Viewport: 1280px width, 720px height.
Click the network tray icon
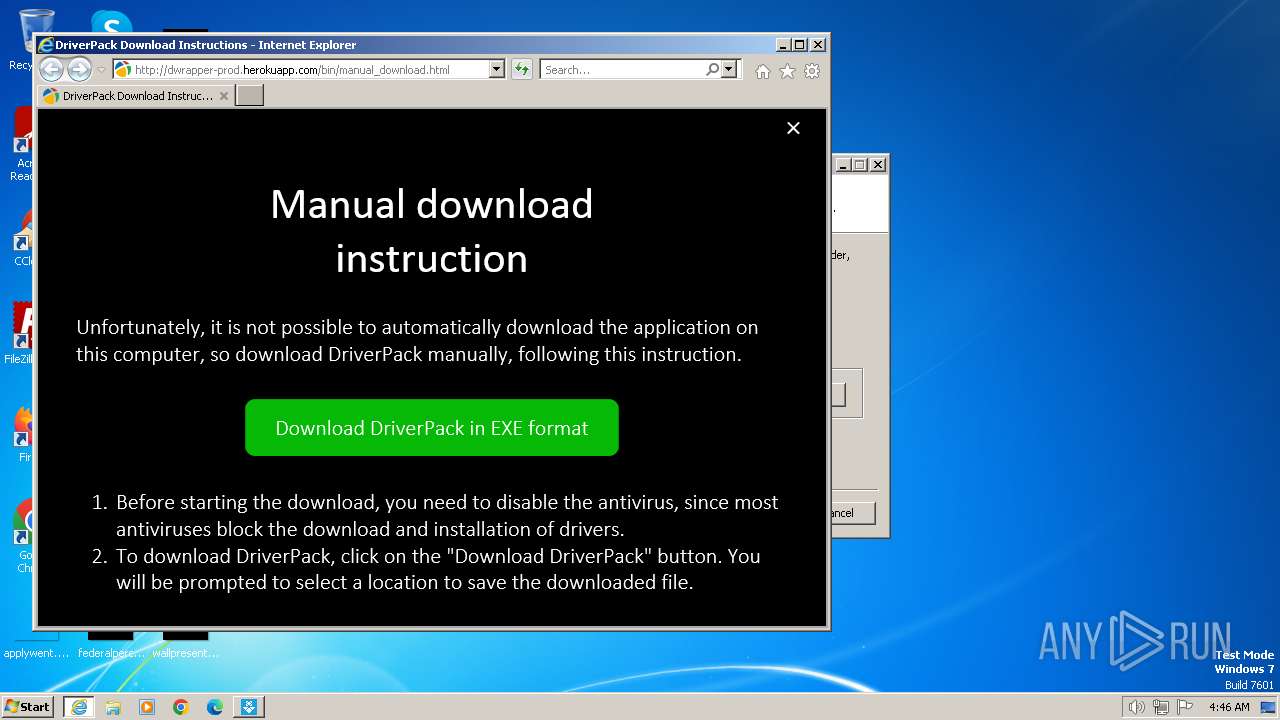point(1161,707)
